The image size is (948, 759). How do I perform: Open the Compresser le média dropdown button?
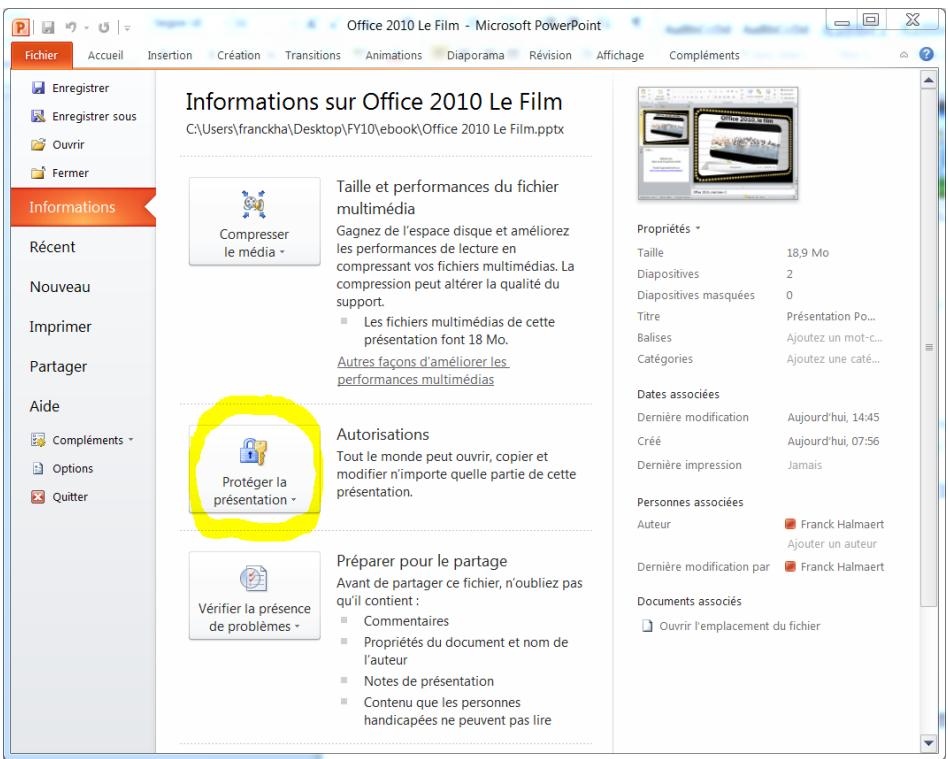click(255, 221)
